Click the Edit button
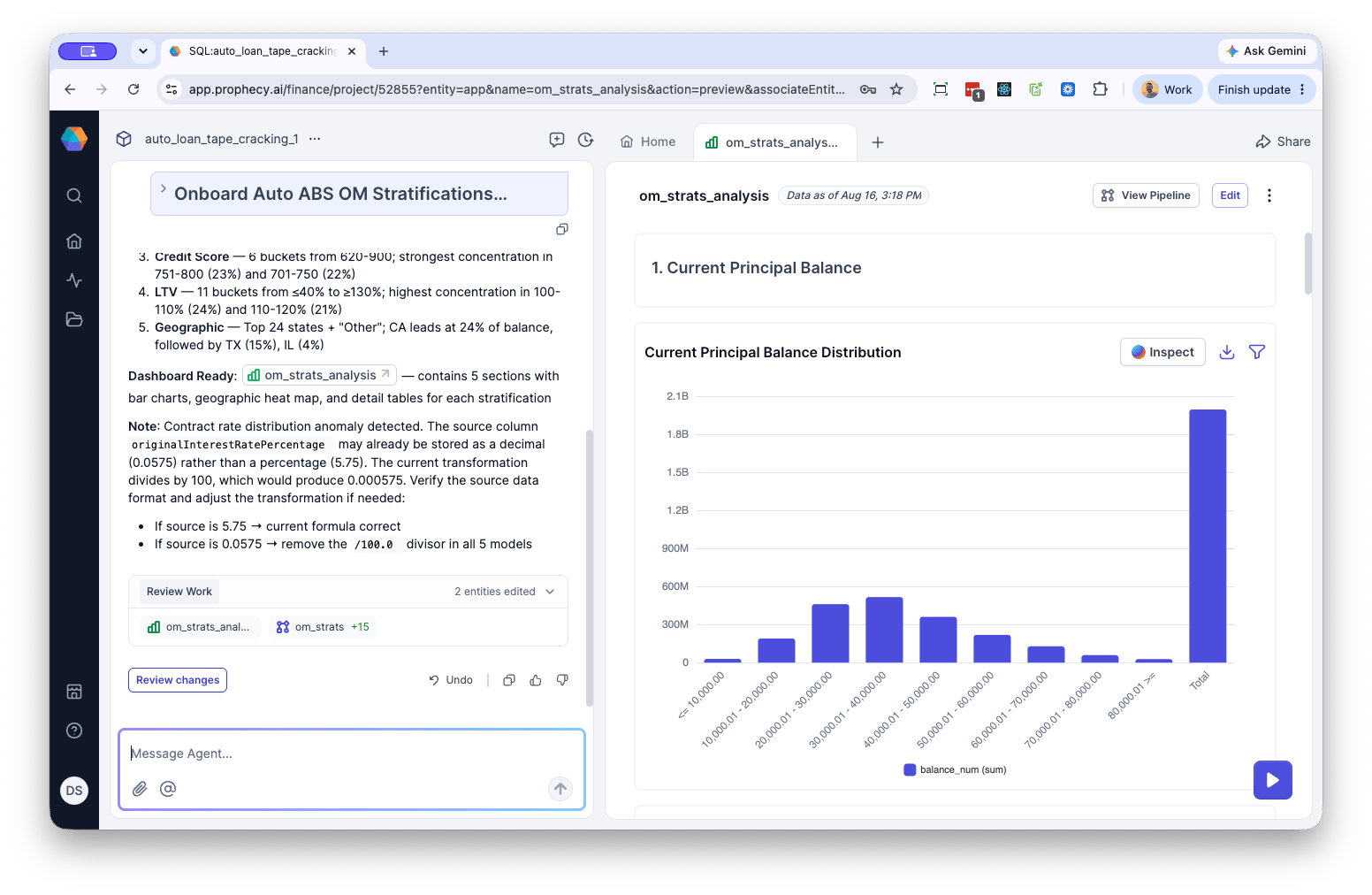The image size is (1372, 895). pos(1230,195)
